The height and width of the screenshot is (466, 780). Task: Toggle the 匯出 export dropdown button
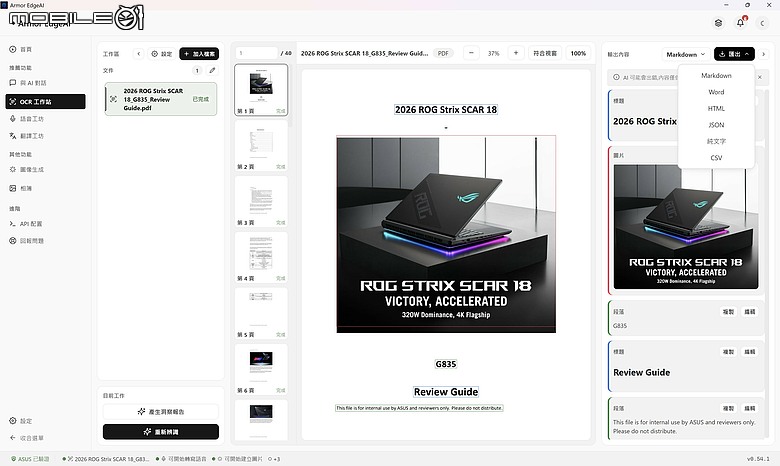(734, 54)
